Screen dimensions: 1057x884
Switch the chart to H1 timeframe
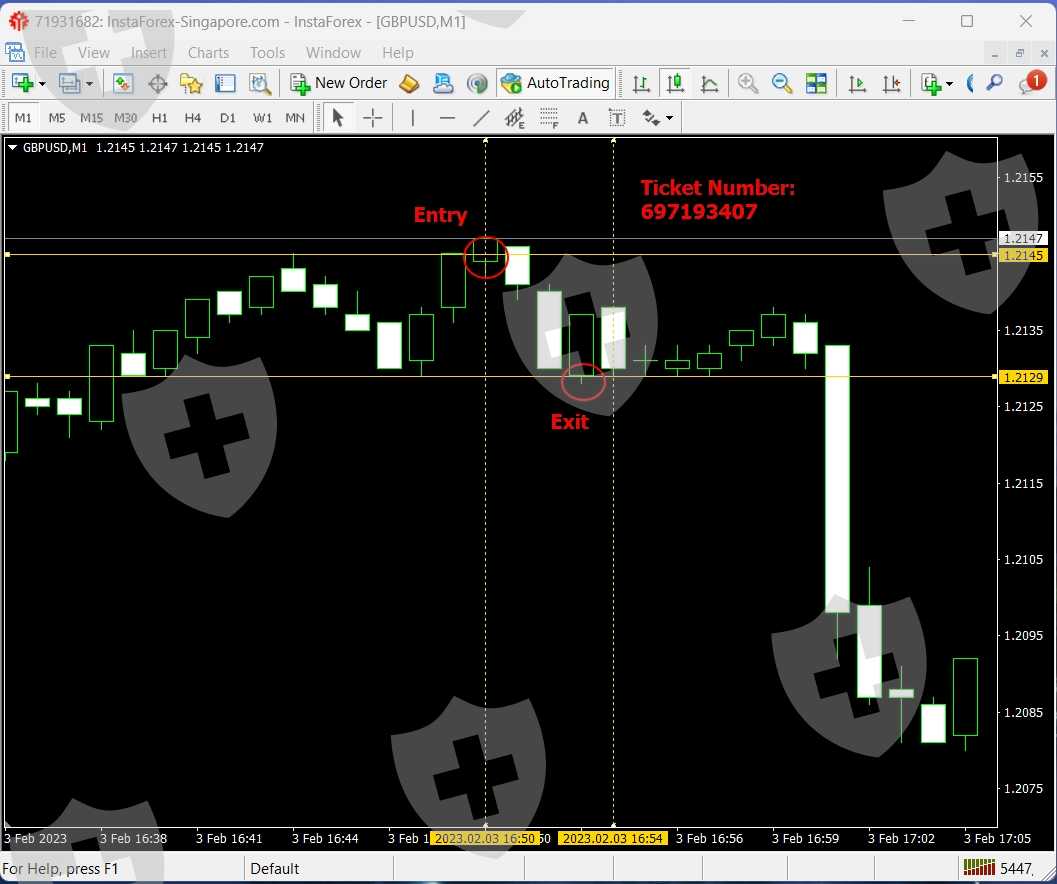159,118
